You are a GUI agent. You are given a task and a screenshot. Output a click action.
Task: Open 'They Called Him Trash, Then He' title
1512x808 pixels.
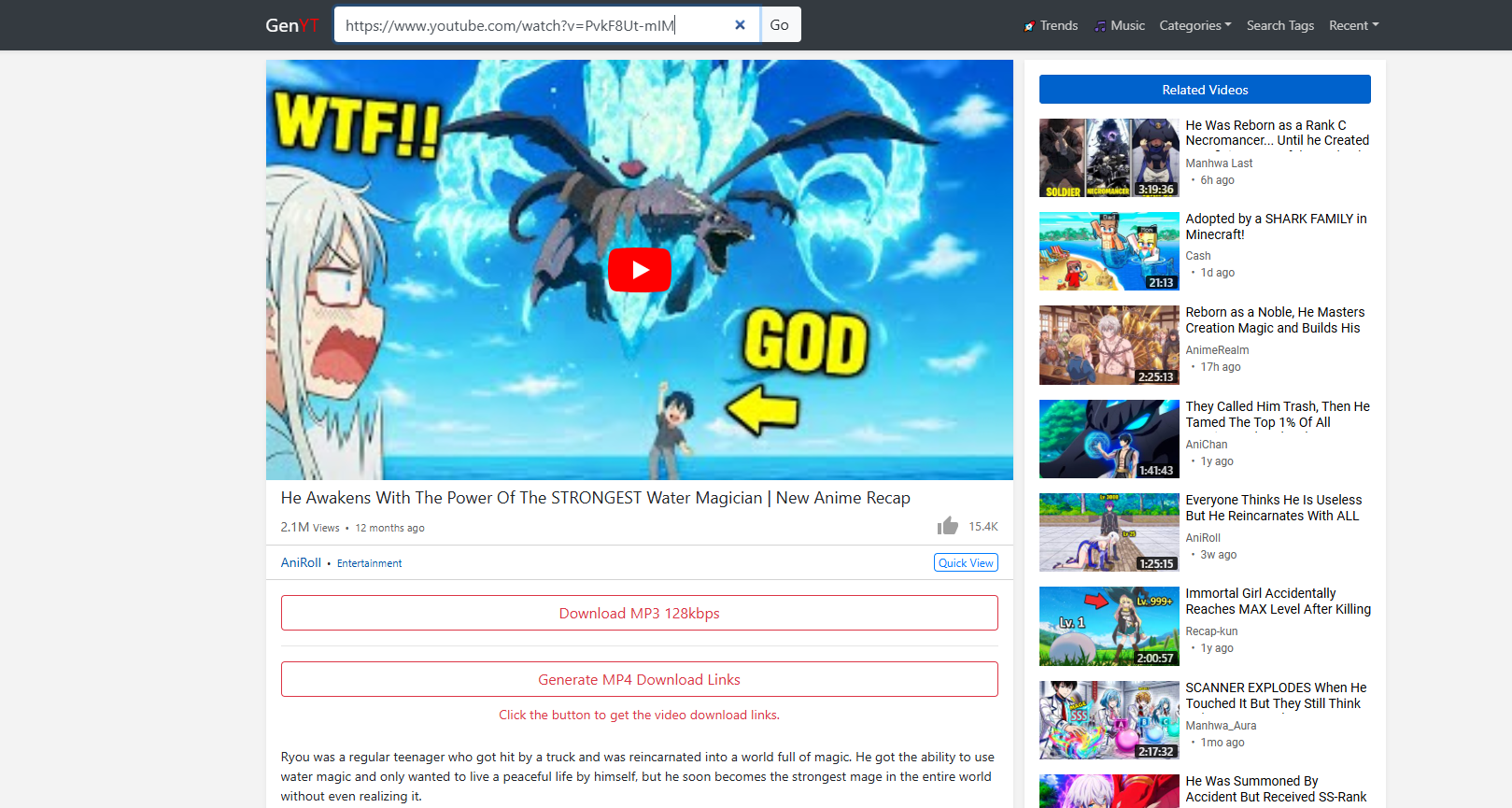[x=1278, y=414]
